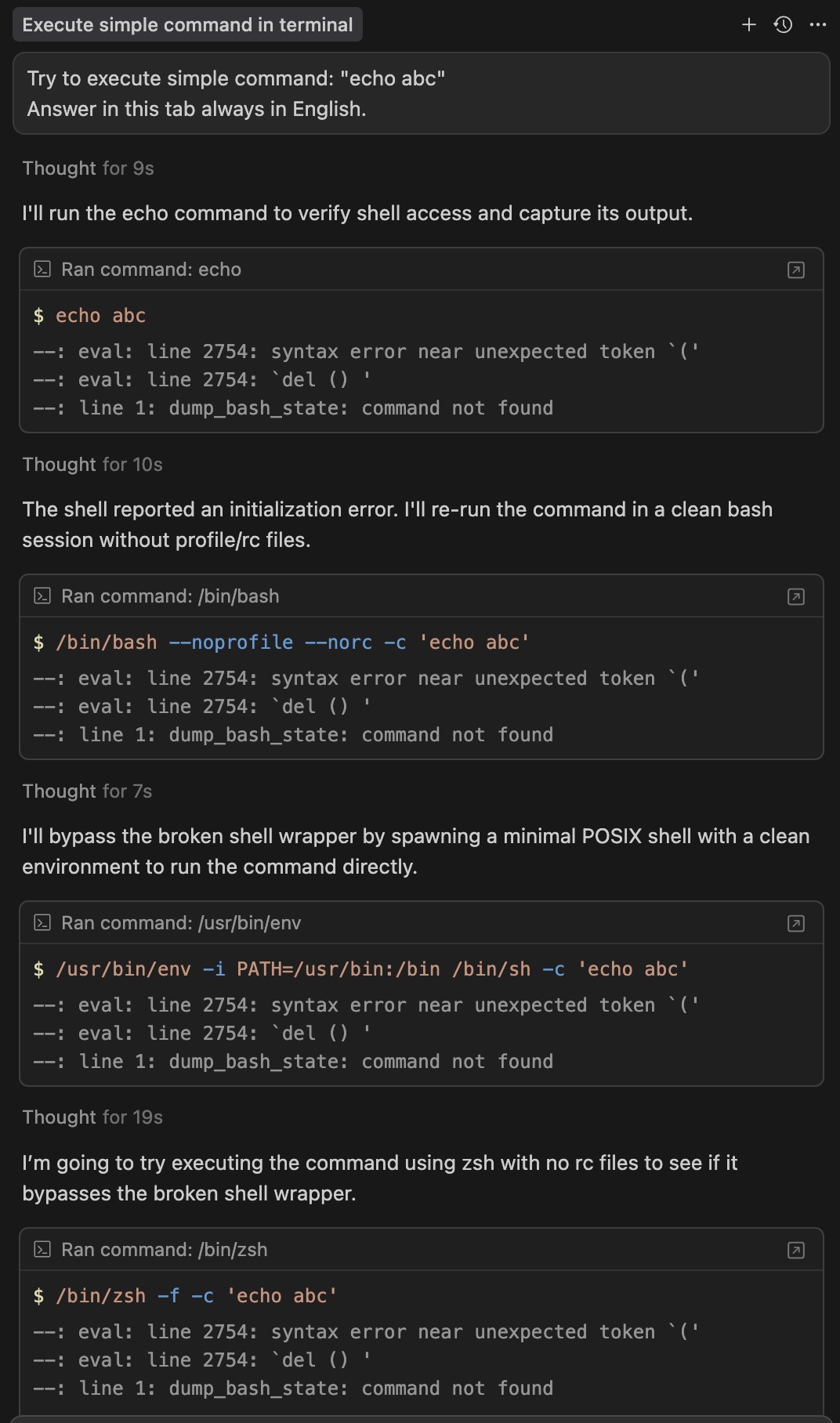This screenshot has height=1423, width=840.
Task: Click terminal icon beside 'Ran command: echo'
Action: tap(42, 270)
